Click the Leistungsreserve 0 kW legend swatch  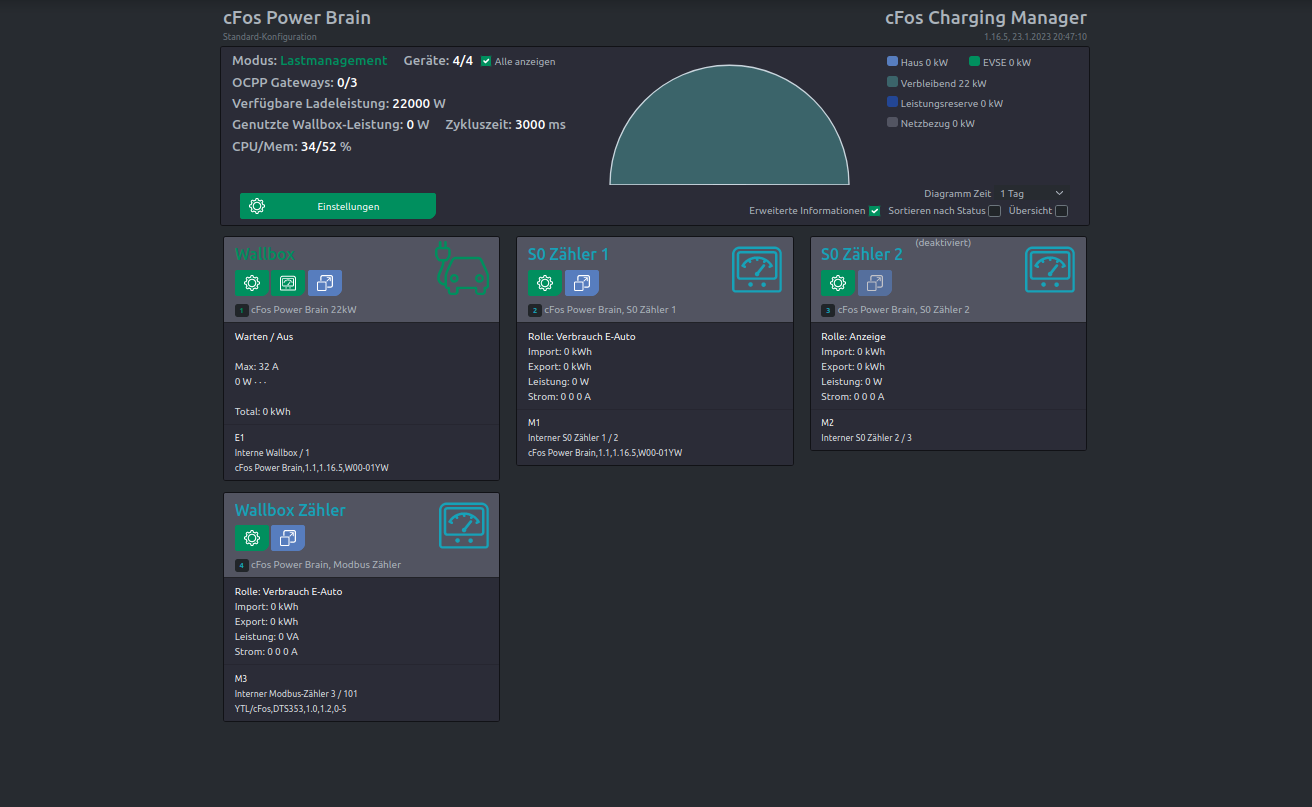coord(892,102)
